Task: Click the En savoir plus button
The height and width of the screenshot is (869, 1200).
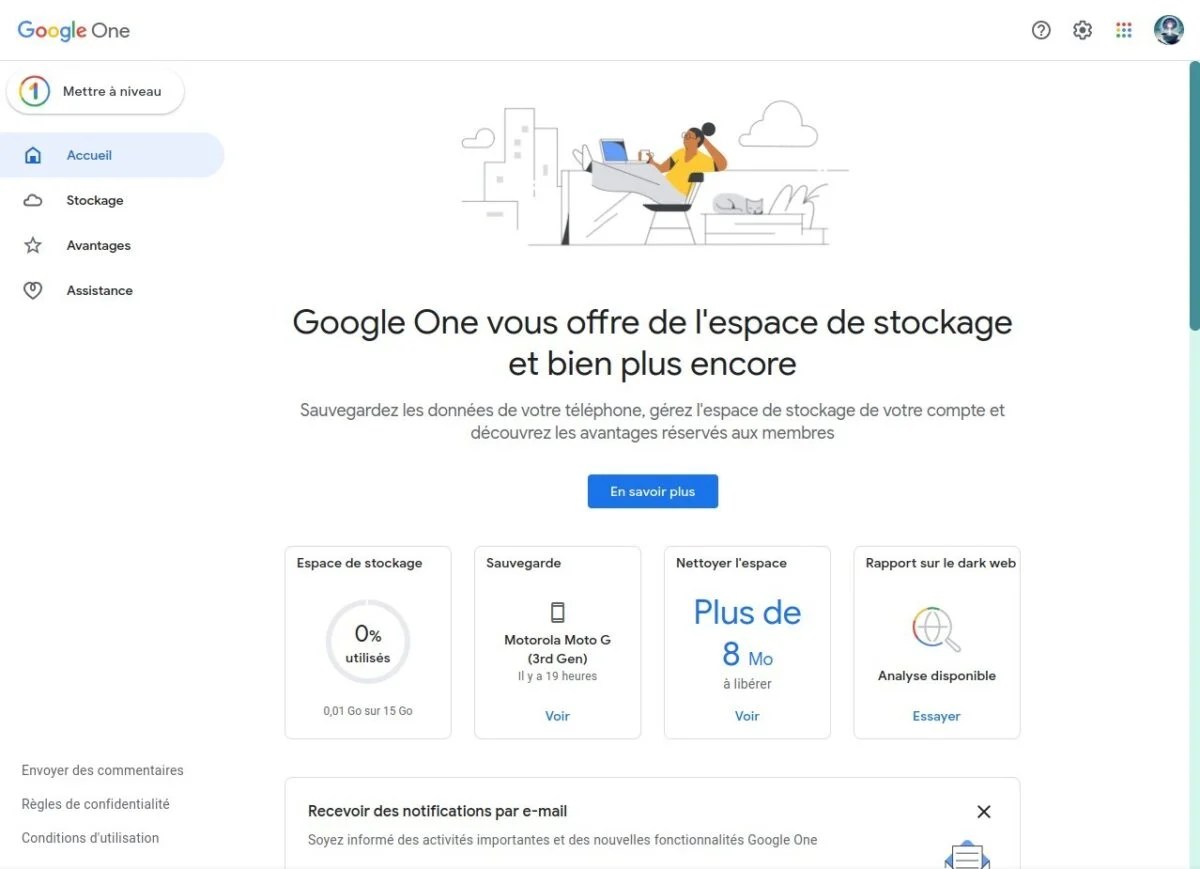Action: point(652,491)
